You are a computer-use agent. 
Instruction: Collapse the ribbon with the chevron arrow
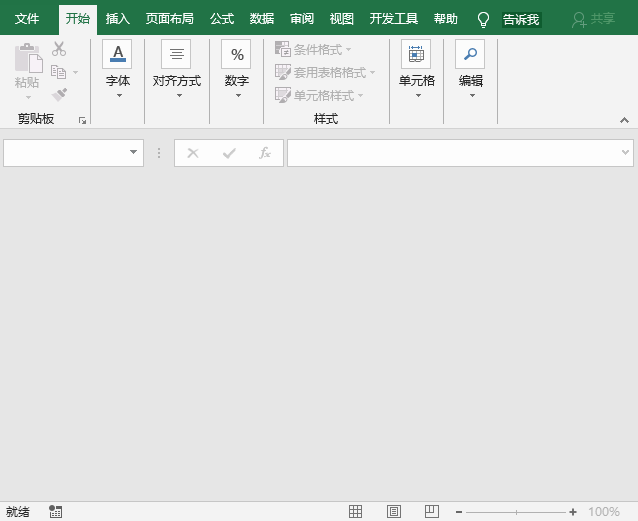625,120
